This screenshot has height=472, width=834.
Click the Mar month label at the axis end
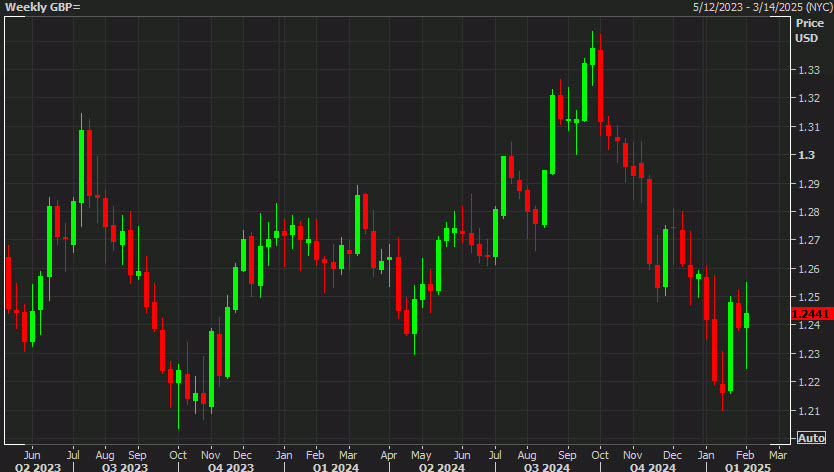[778, 455]
